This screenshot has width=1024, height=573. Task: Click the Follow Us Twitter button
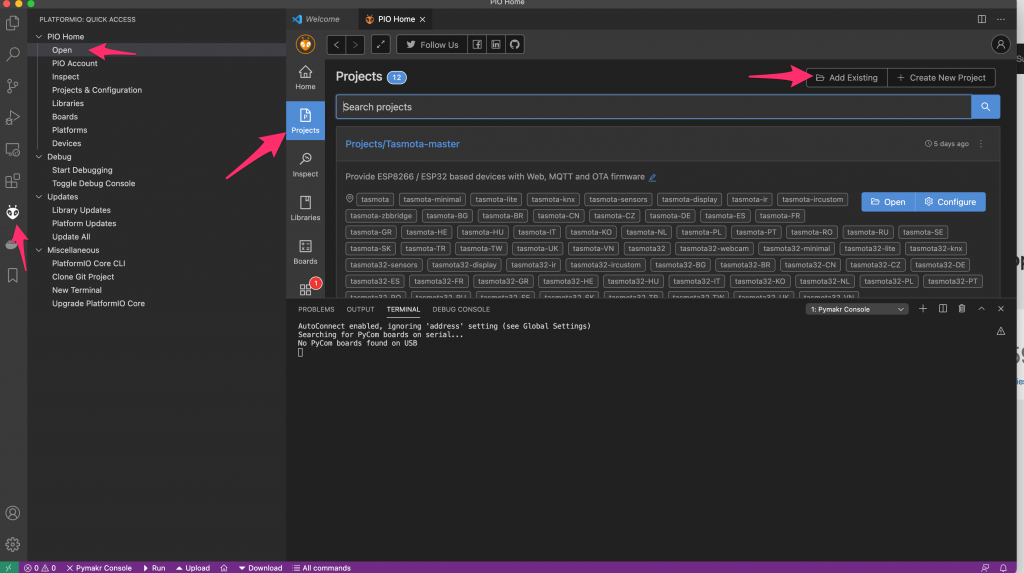point(432,44)
